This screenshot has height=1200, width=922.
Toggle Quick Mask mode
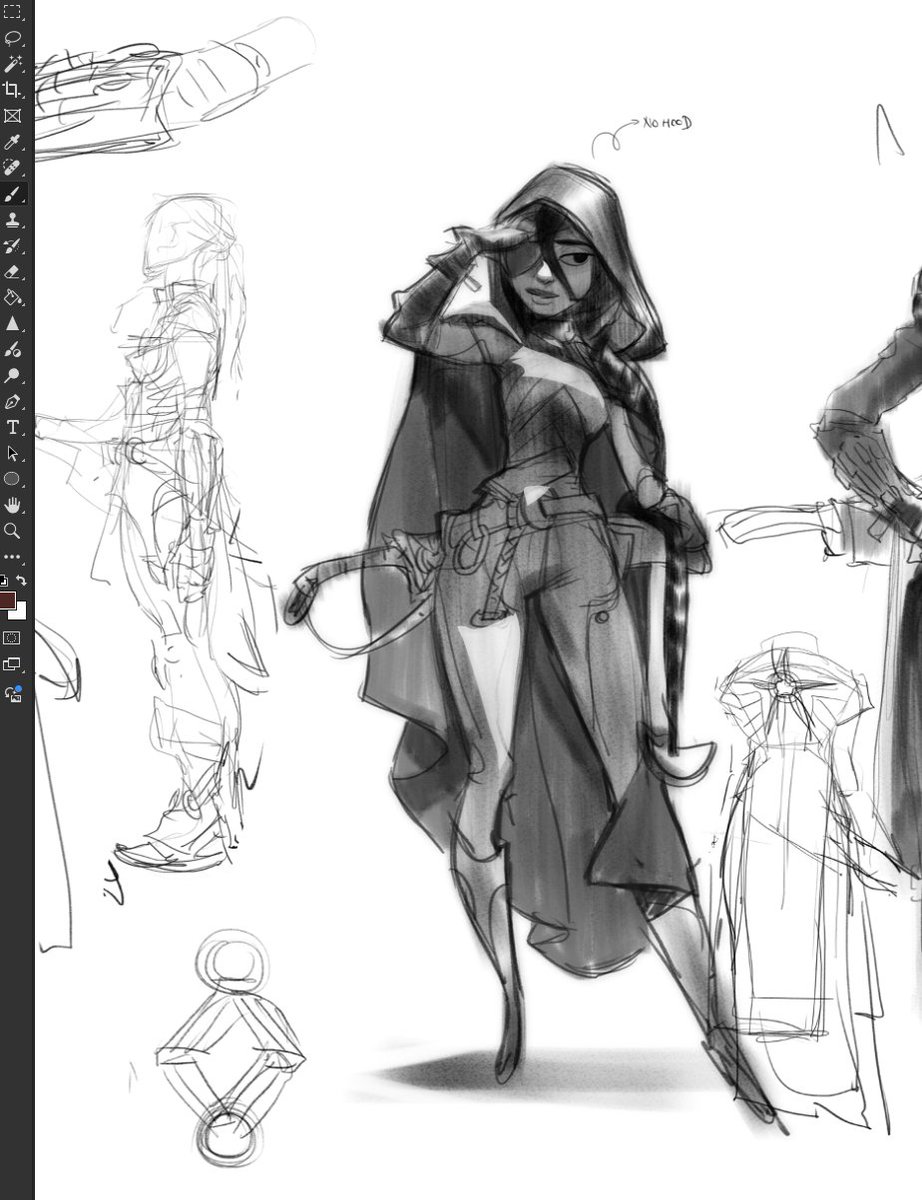(13, 637)
